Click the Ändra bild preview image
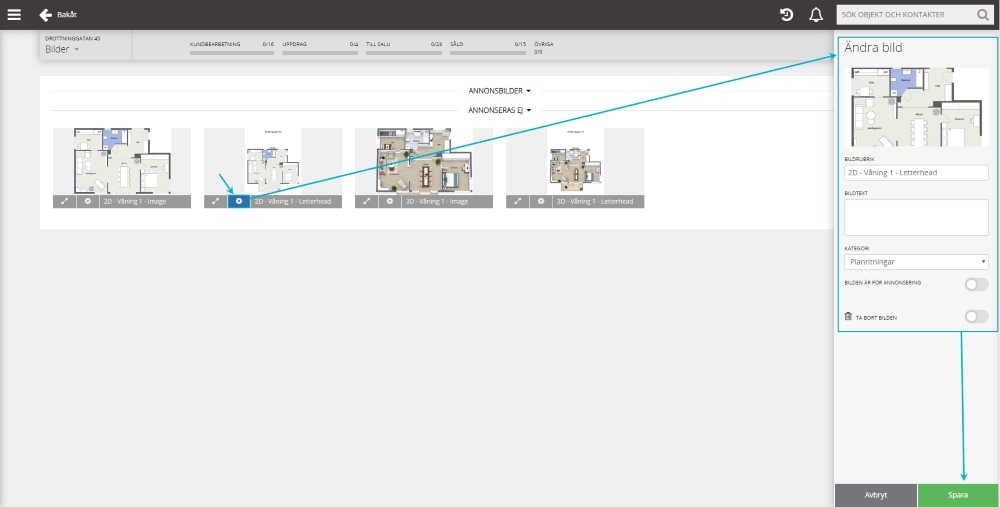The width and height of the screenshot is (1000, 507). [916, 107]
